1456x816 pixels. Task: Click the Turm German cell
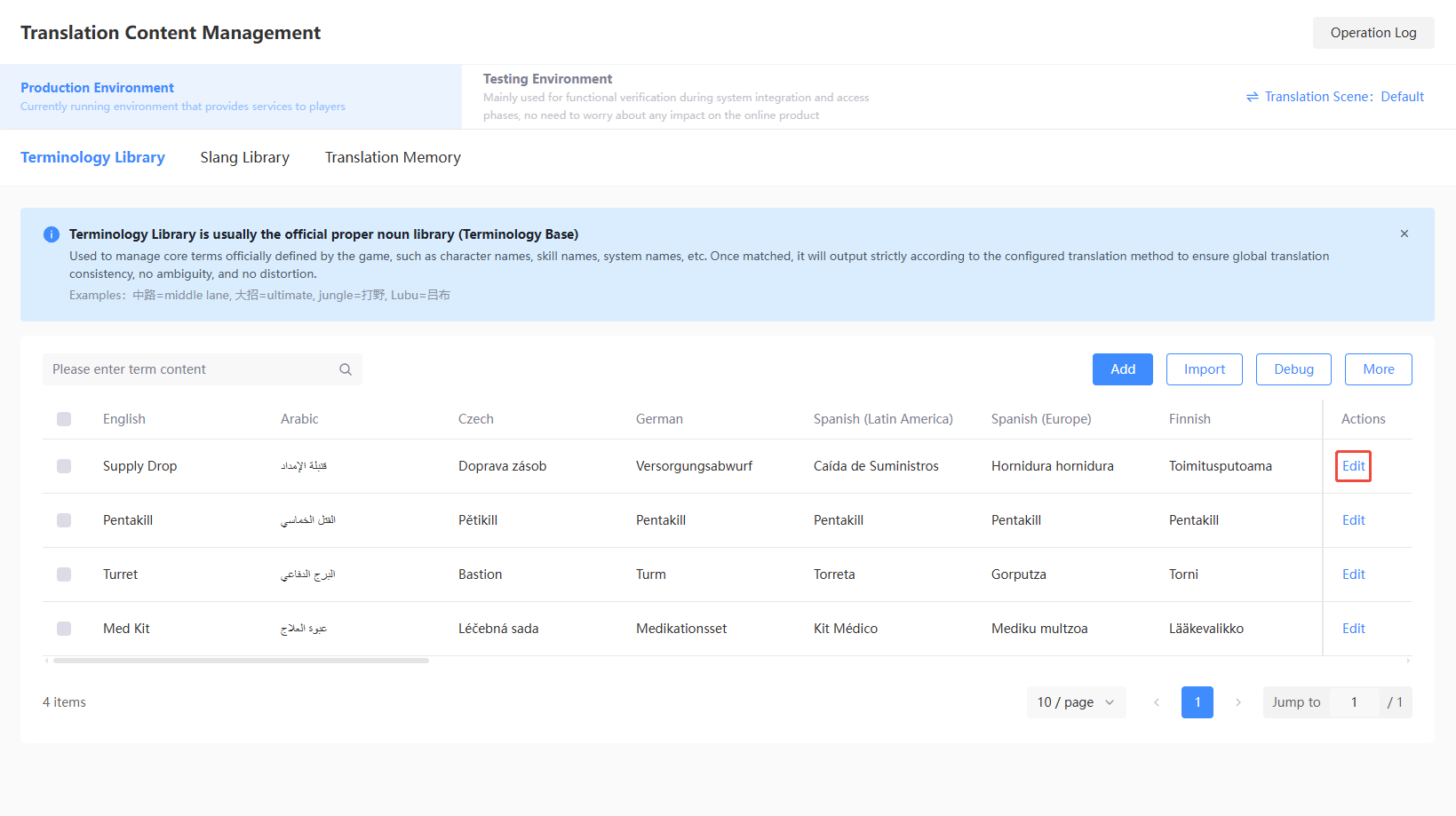point(651,574)
